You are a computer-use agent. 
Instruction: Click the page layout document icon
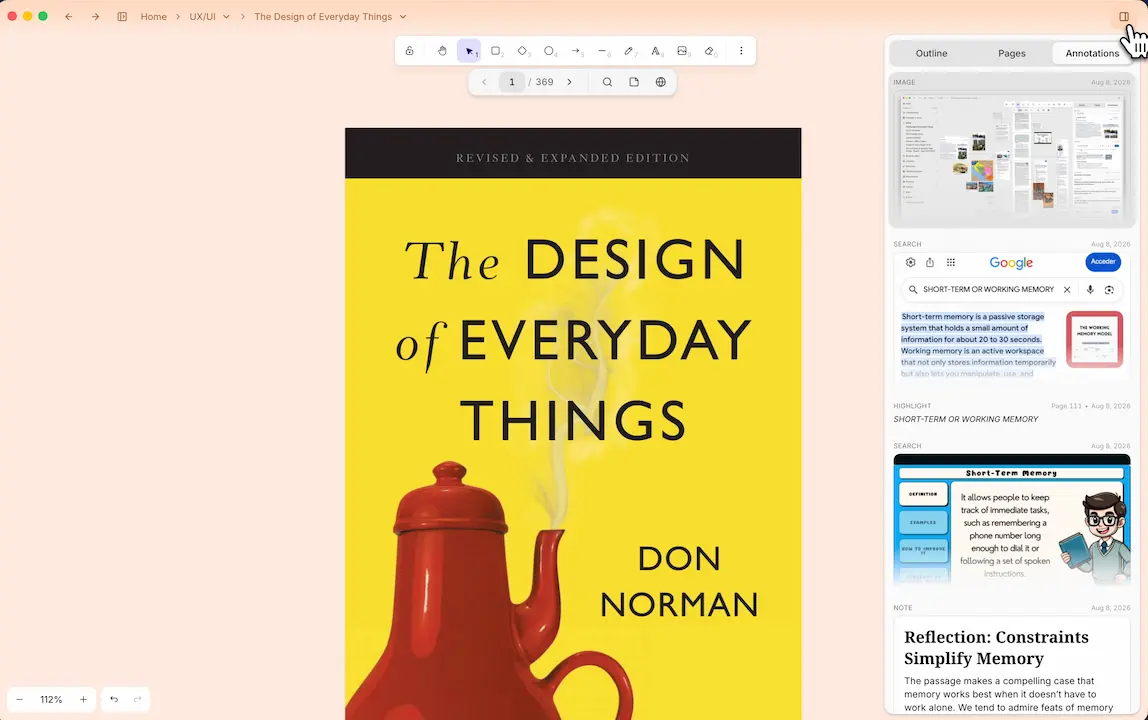coord(634,82)
